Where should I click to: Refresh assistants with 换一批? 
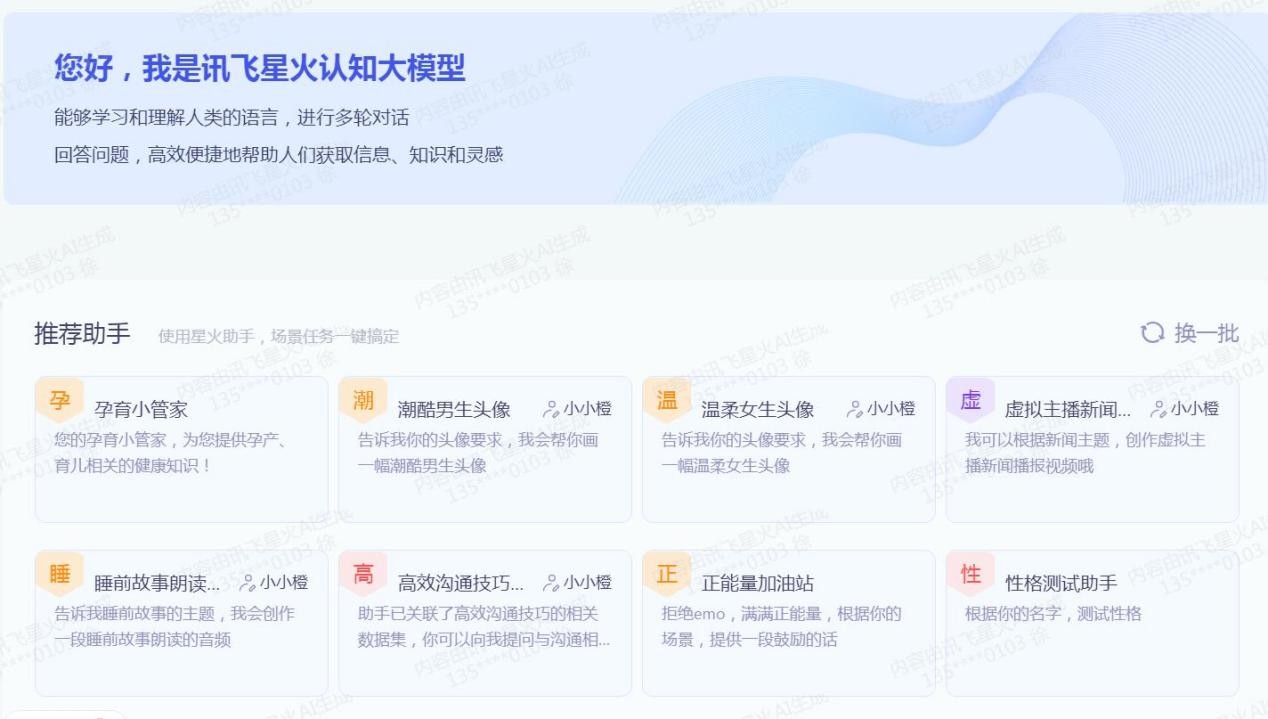pyautogui.click(x=1190, y=333)
